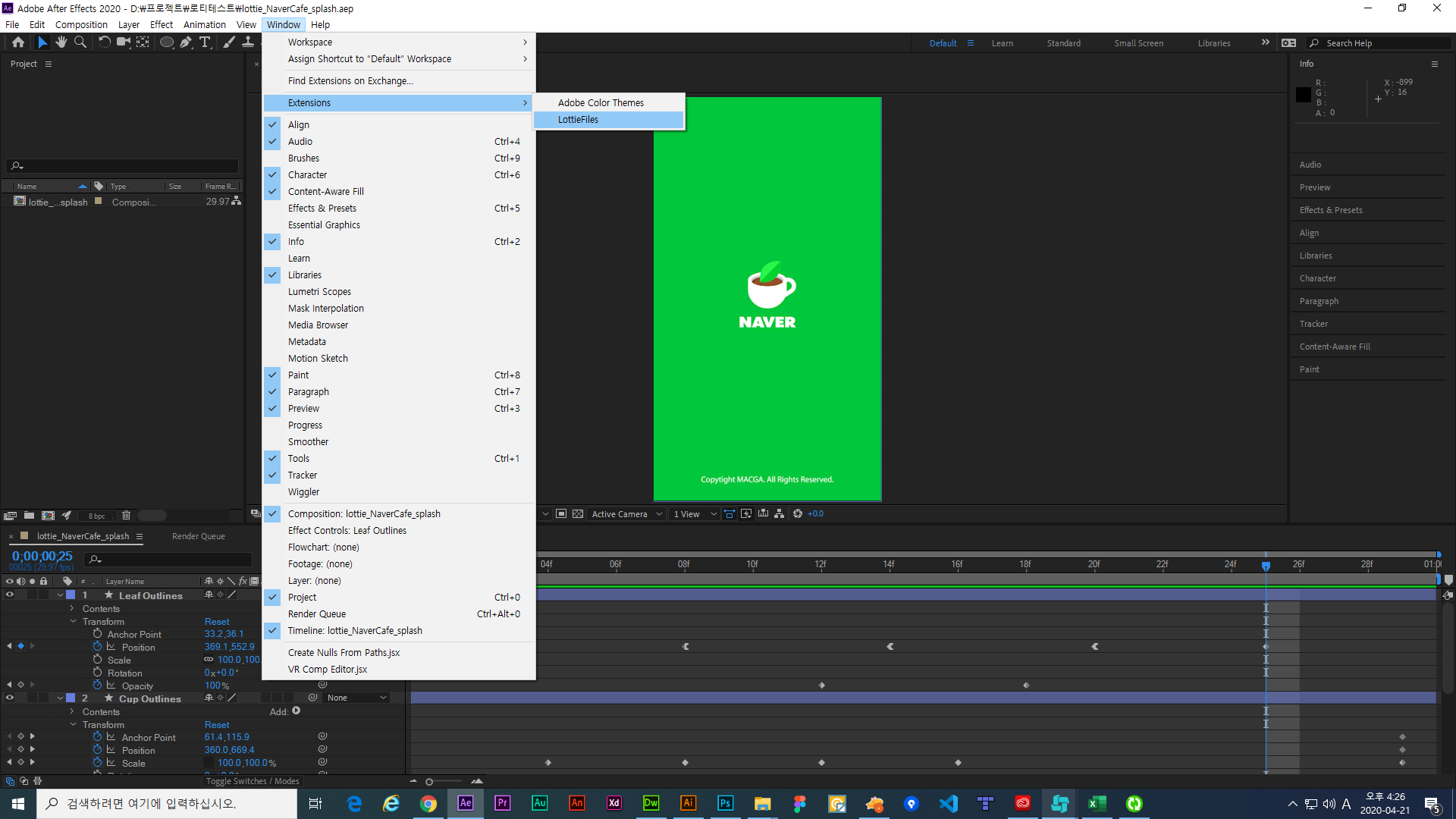Image resolution: width=1456 pixels, height=819 pixels.
Task: Click the trash delete icon in Project panel
Action: click(126, 516)
